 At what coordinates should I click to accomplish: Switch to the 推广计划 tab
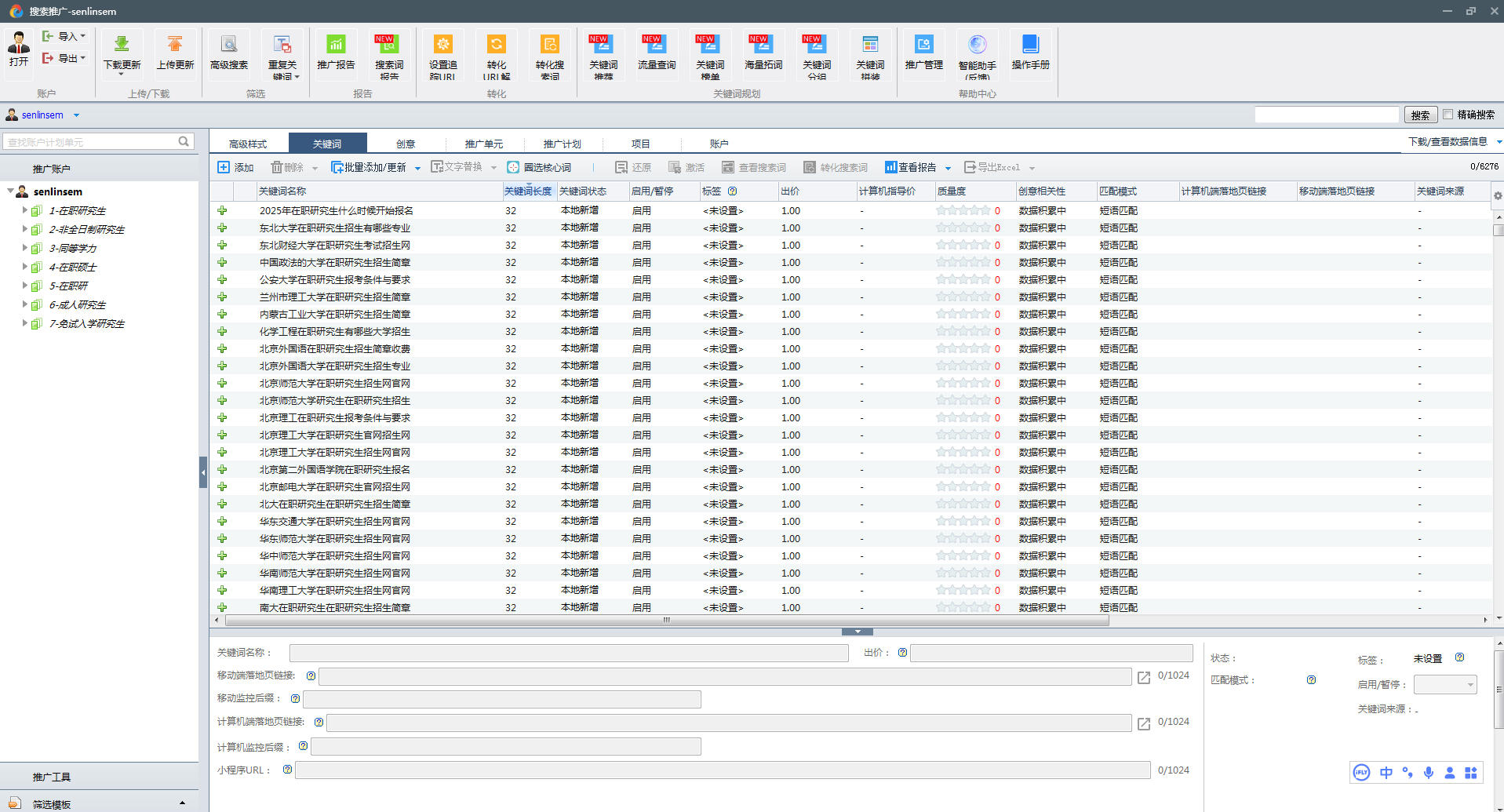click(562, 144)
